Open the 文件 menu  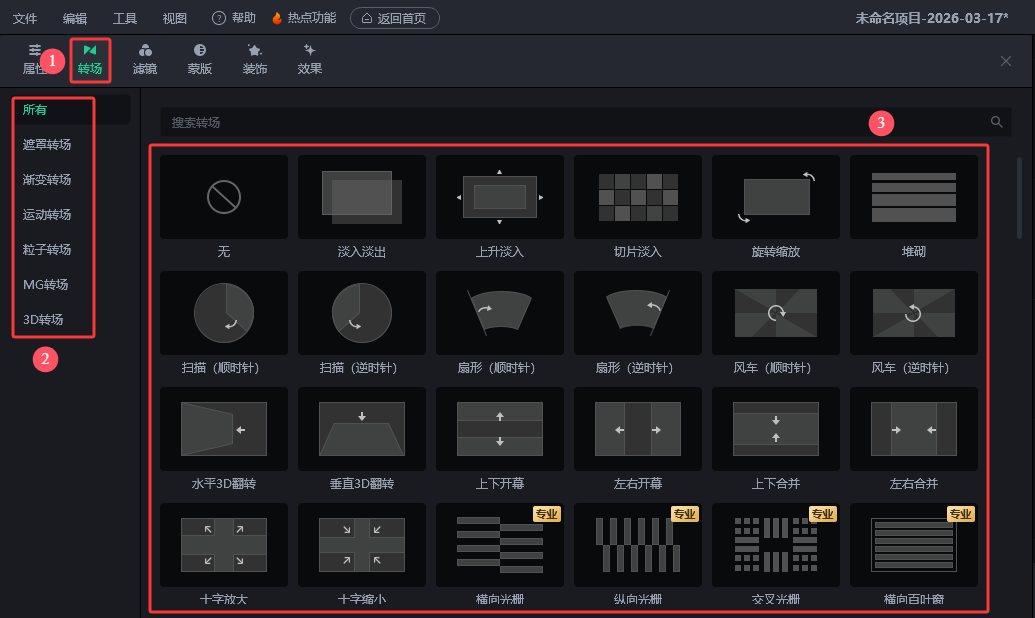point(25,18)
